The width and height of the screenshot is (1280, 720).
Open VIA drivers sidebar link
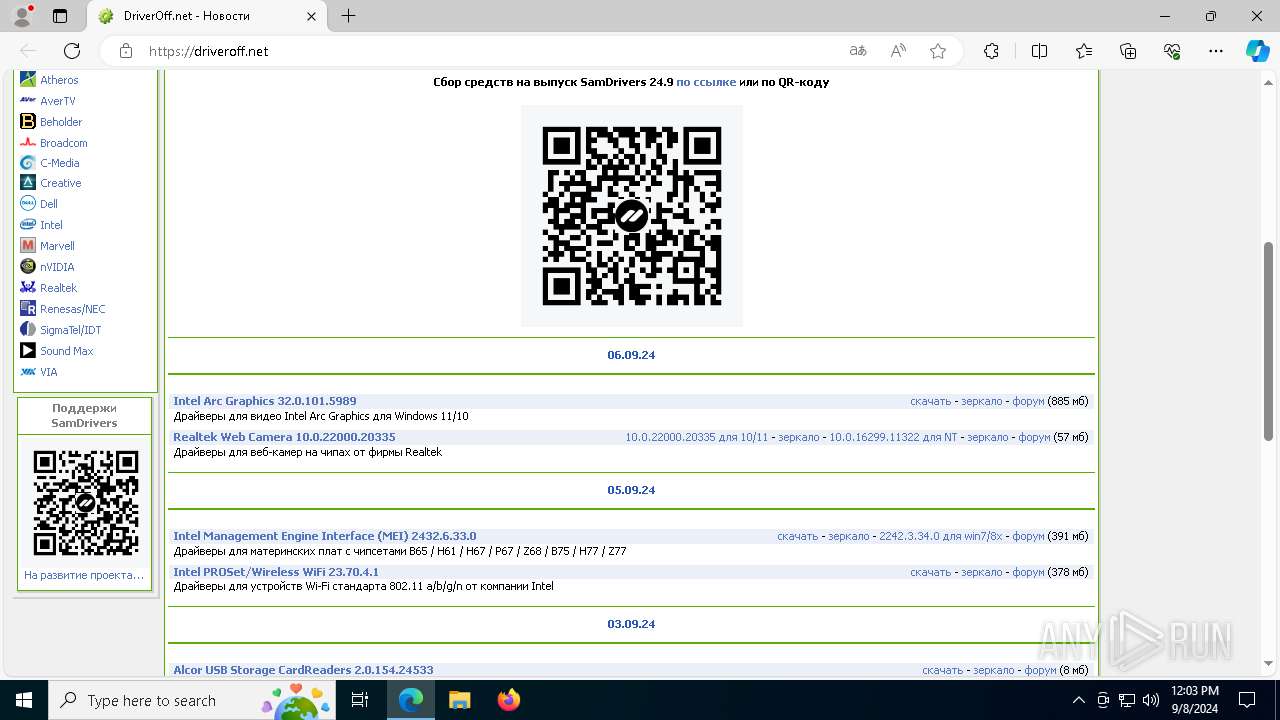(49, 372)
